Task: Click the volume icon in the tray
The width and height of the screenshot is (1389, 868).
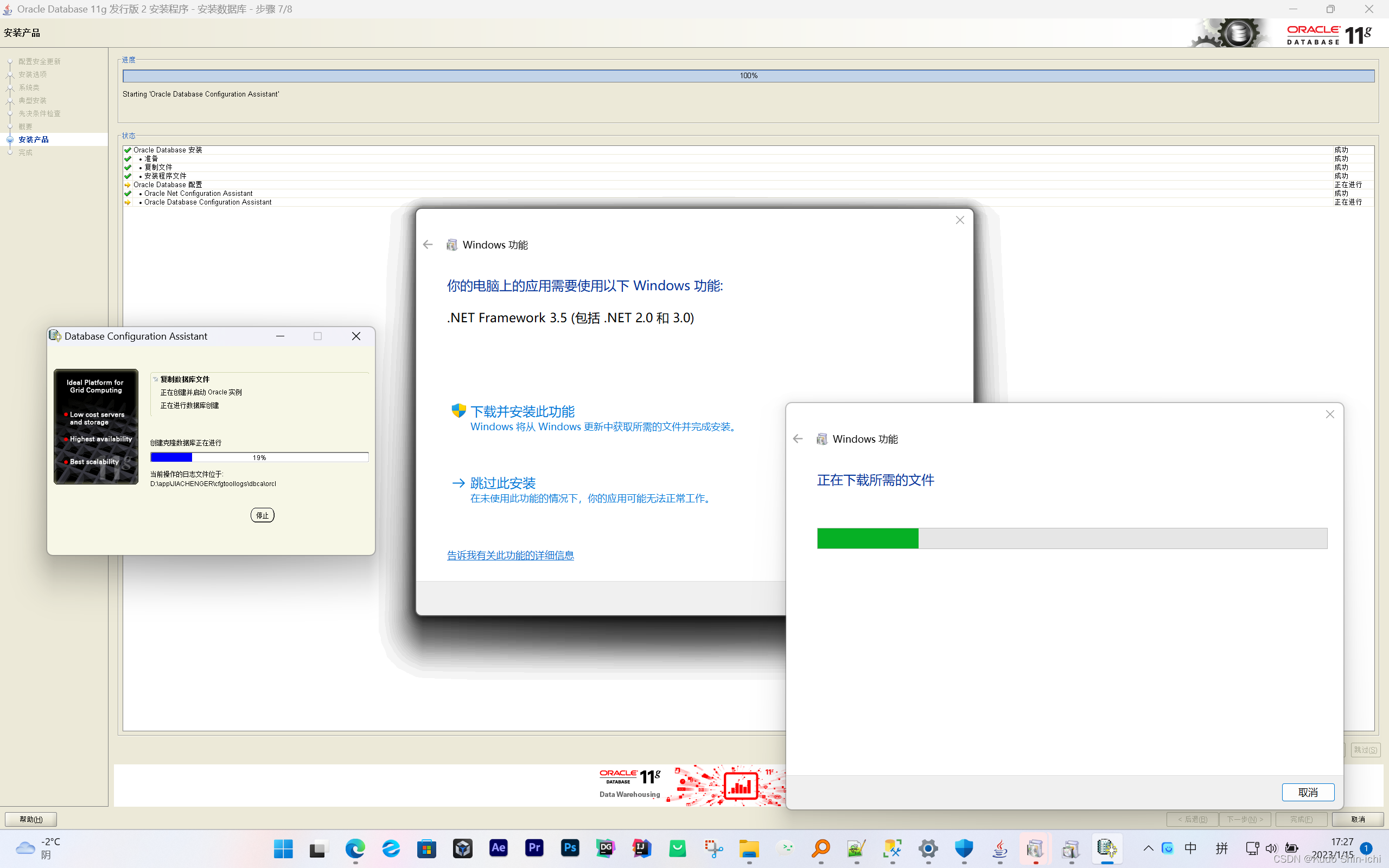Action: coord(1271,848)
